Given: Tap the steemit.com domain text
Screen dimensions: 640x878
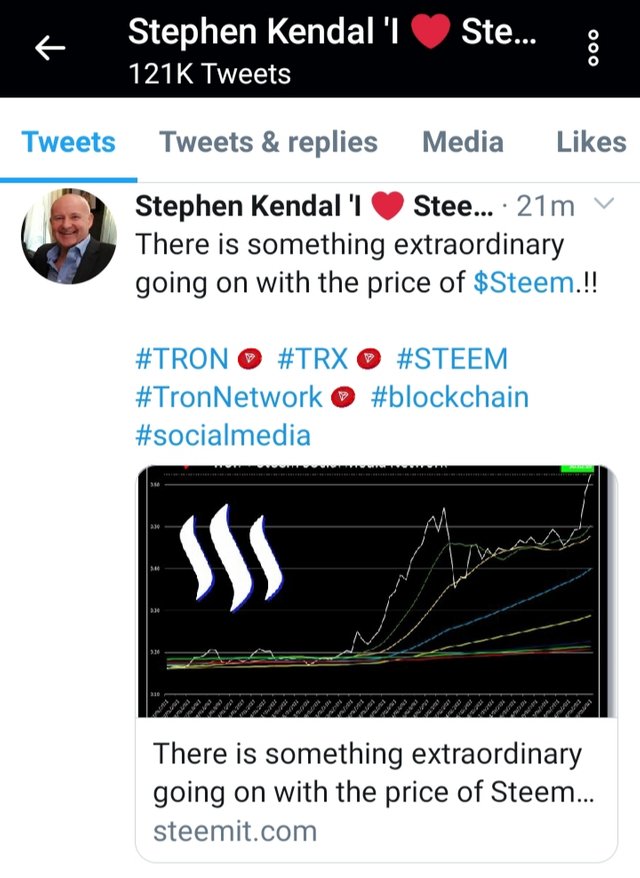Looking at the screenshot, I should pyautogui.click(x=234, y=830).
